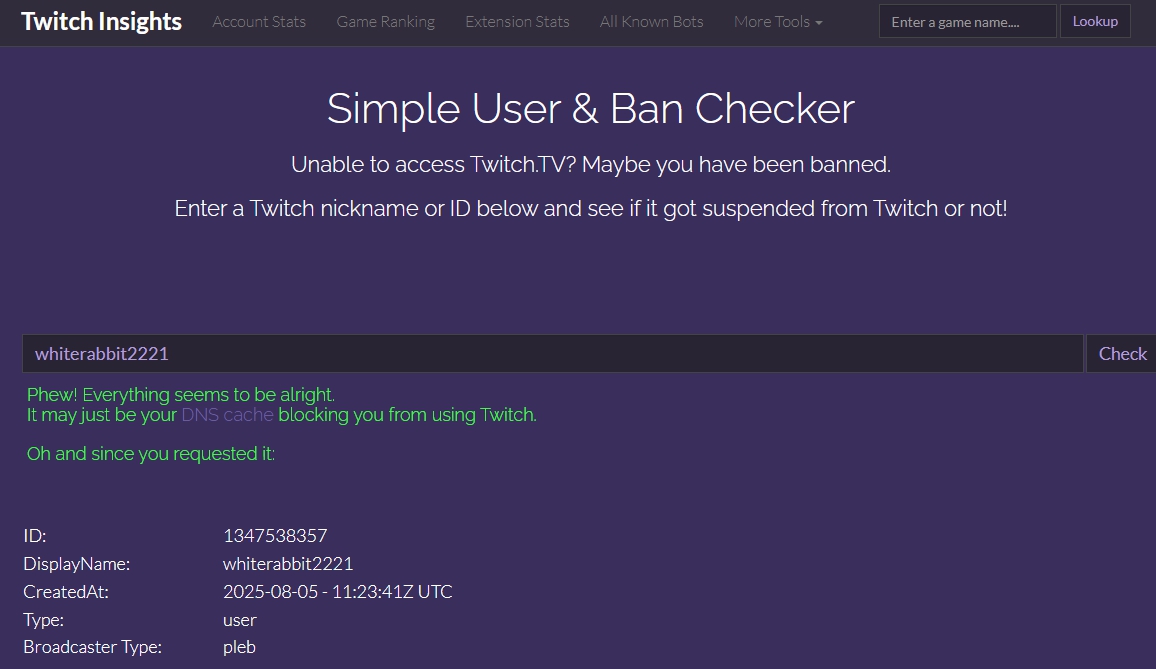Click the DisplayName value in results
The height and width of the screenshot is (669, 1156).
coord(288,564)
